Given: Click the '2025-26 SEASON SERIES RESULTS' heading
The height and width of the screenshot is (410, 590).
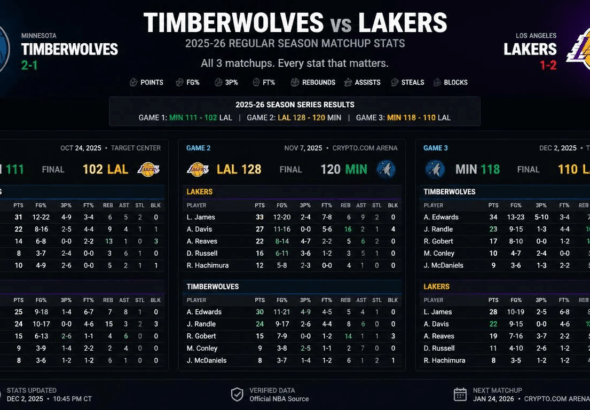Looking at the screenshot, I should pos(295,105).
